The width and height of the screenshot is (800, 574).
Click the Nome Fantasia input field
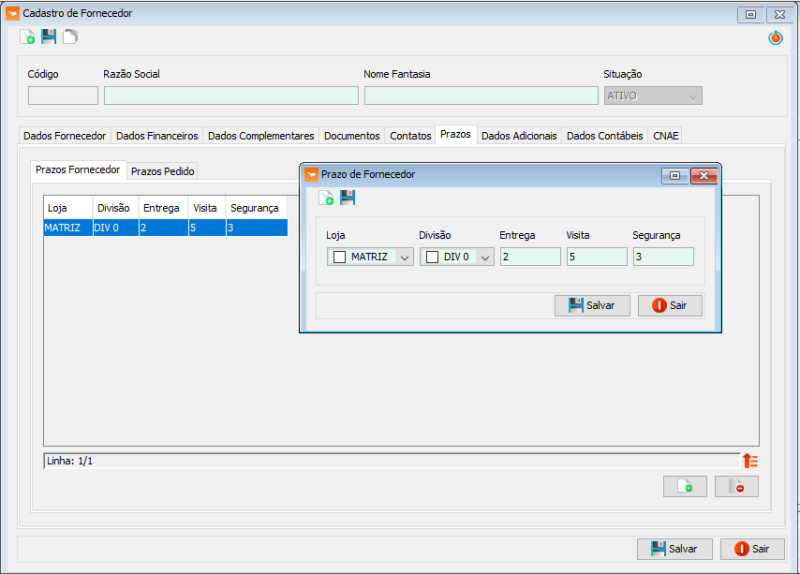coord(481,95)
